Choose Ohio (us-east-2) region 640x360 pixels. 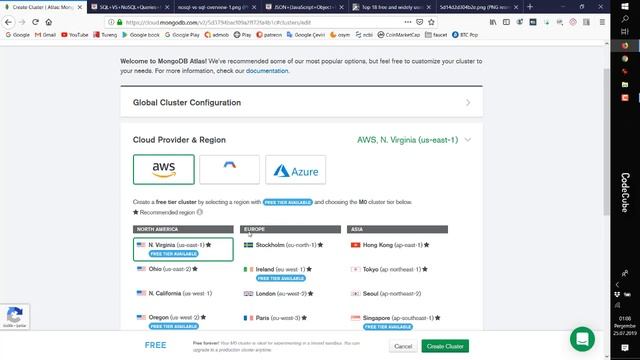tap(173, 269)
